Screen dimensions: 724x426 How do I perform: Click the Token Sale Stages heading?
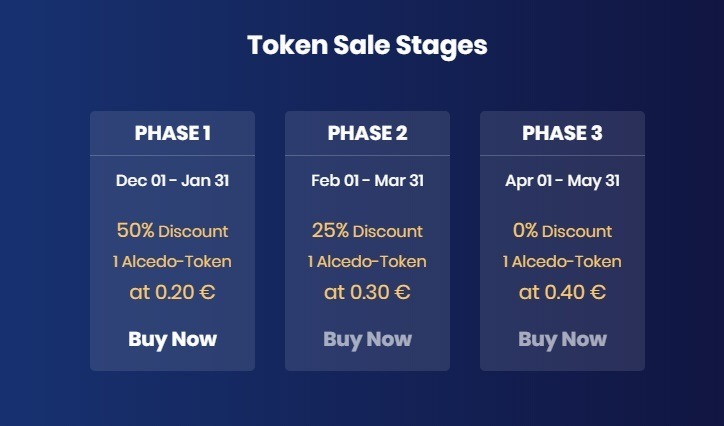coord(367,45)
